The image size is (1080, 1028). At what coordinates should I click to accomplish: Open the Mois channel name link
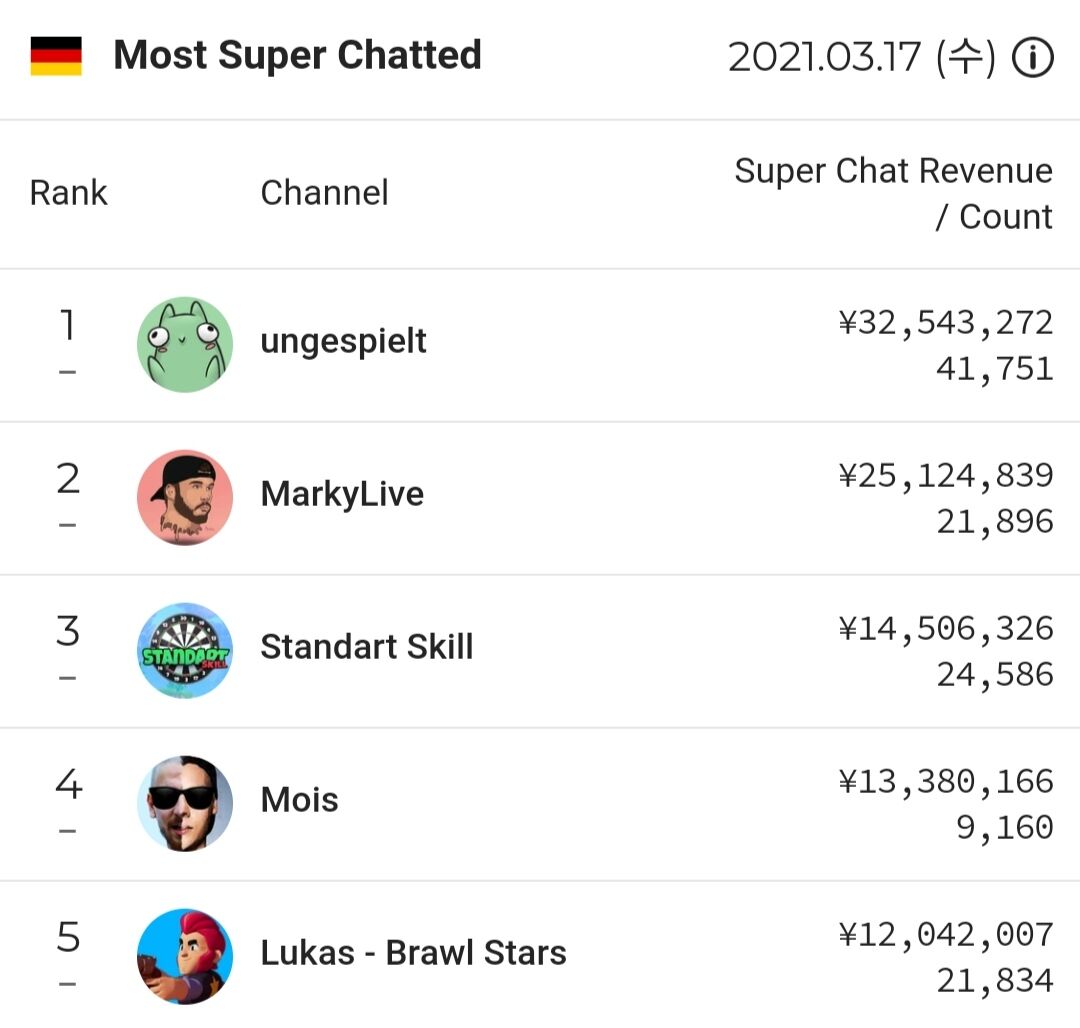coord(299,799)
